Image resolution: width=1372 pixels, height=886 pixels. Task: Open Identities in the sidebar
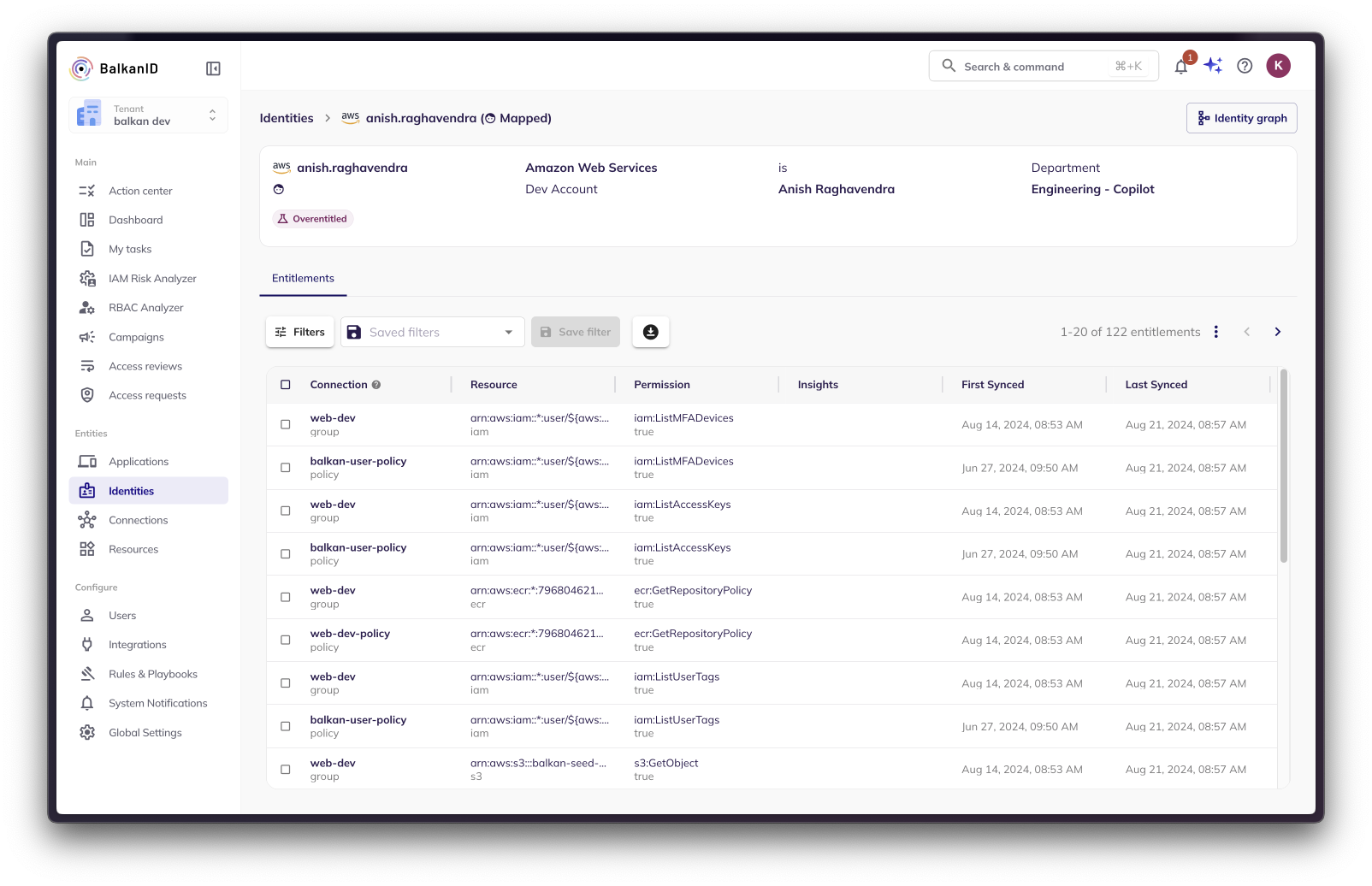(149, 491)
